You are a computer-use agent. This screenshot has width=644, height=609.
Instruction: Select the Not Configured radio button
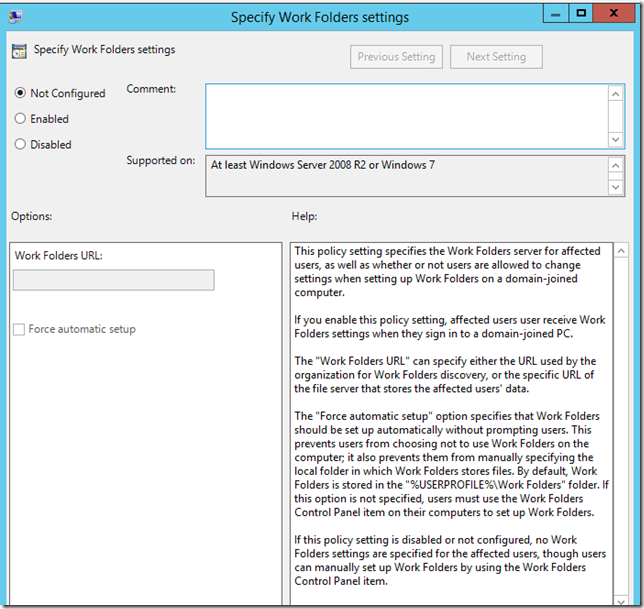click(x=21, y=93)
